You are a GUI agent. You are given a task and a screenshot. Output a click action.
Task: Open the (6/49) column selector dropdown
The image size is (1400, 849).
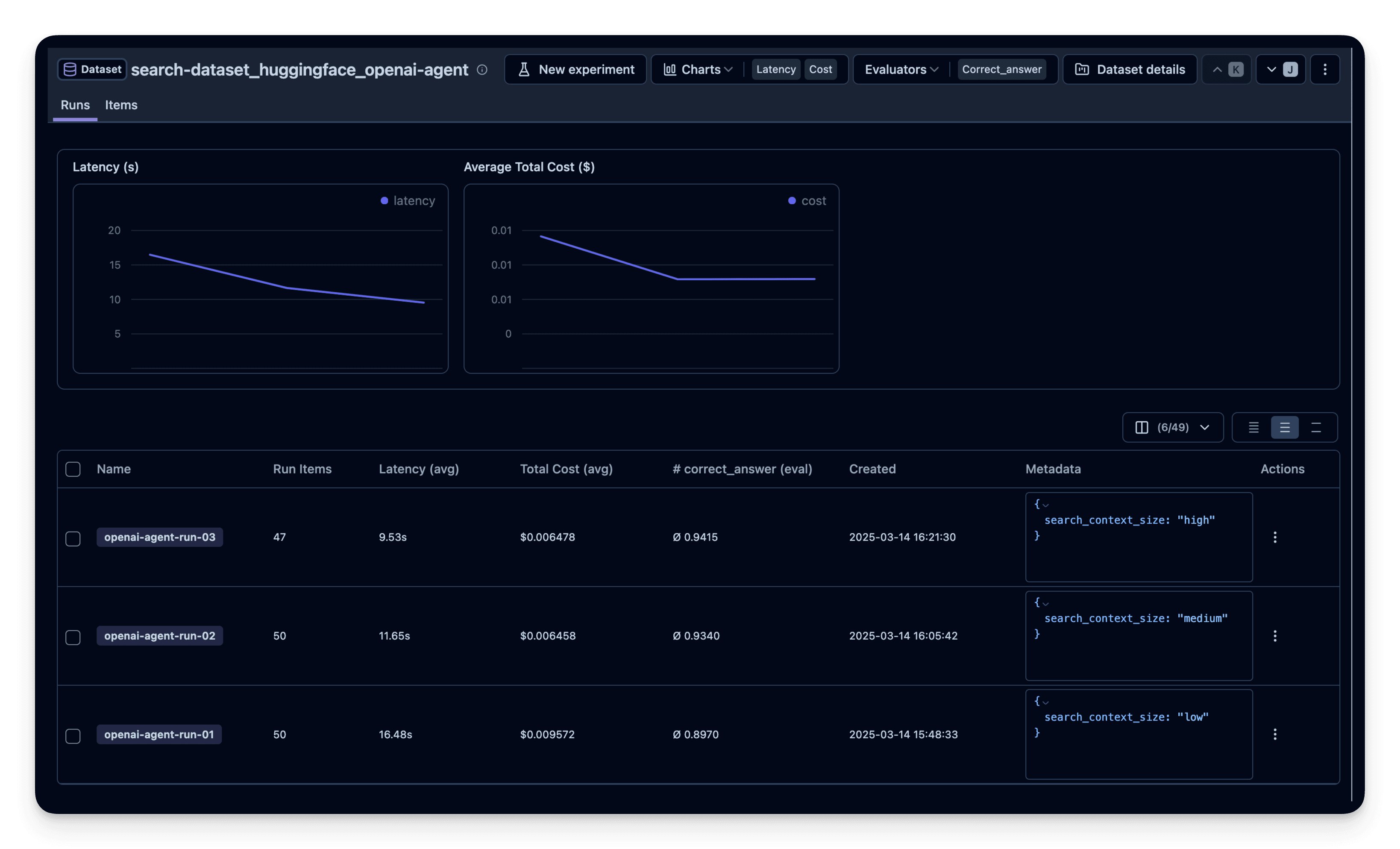[x=1173, y=427]
